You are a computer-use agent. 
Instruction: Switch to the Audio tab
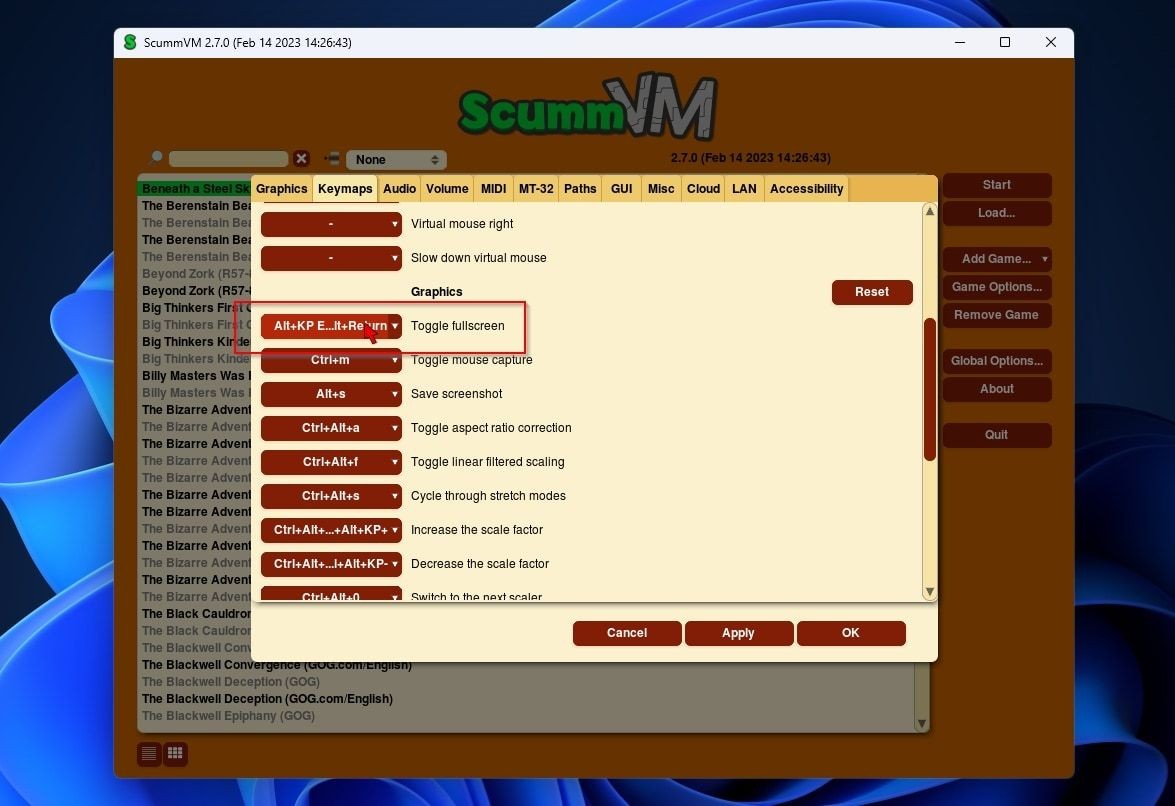[399, 189]
